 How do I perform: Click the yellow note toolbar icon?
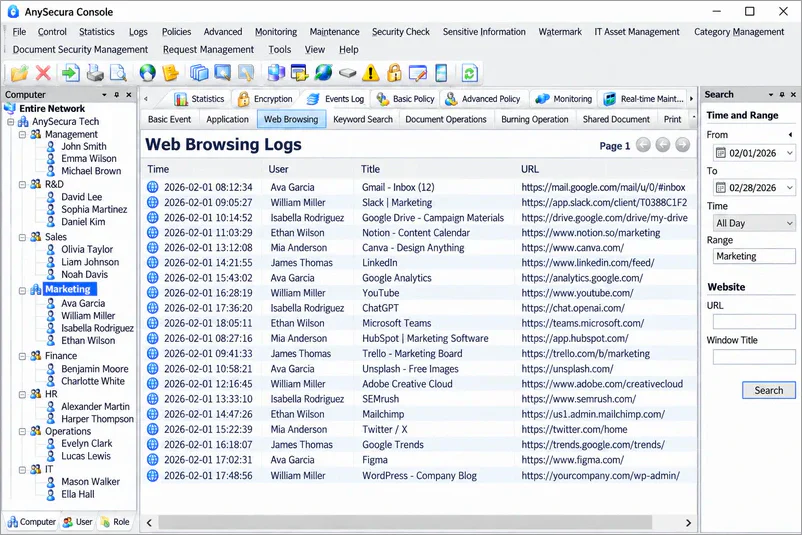click(170, 73)
